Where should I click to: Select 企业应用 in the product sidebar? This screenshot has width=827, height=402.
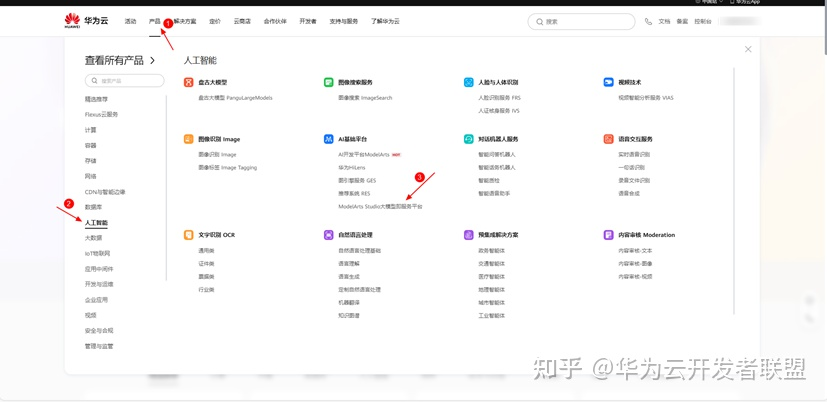[x=96, y=300]
